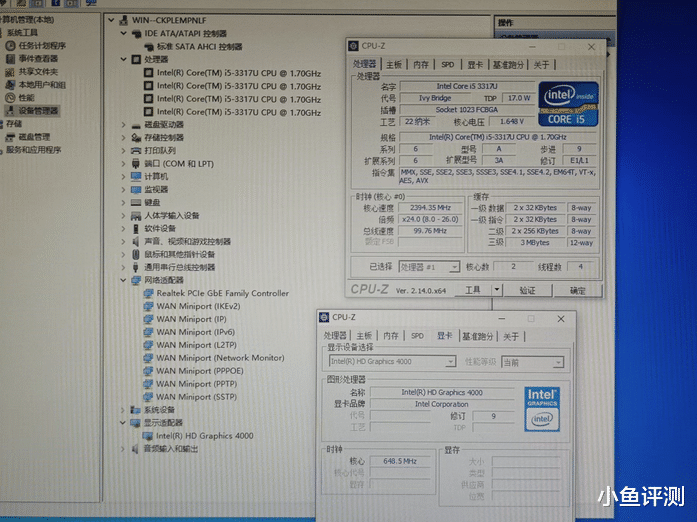Click the Human Interface Devices (人体学输入设备) icon

tap(136, 216)
